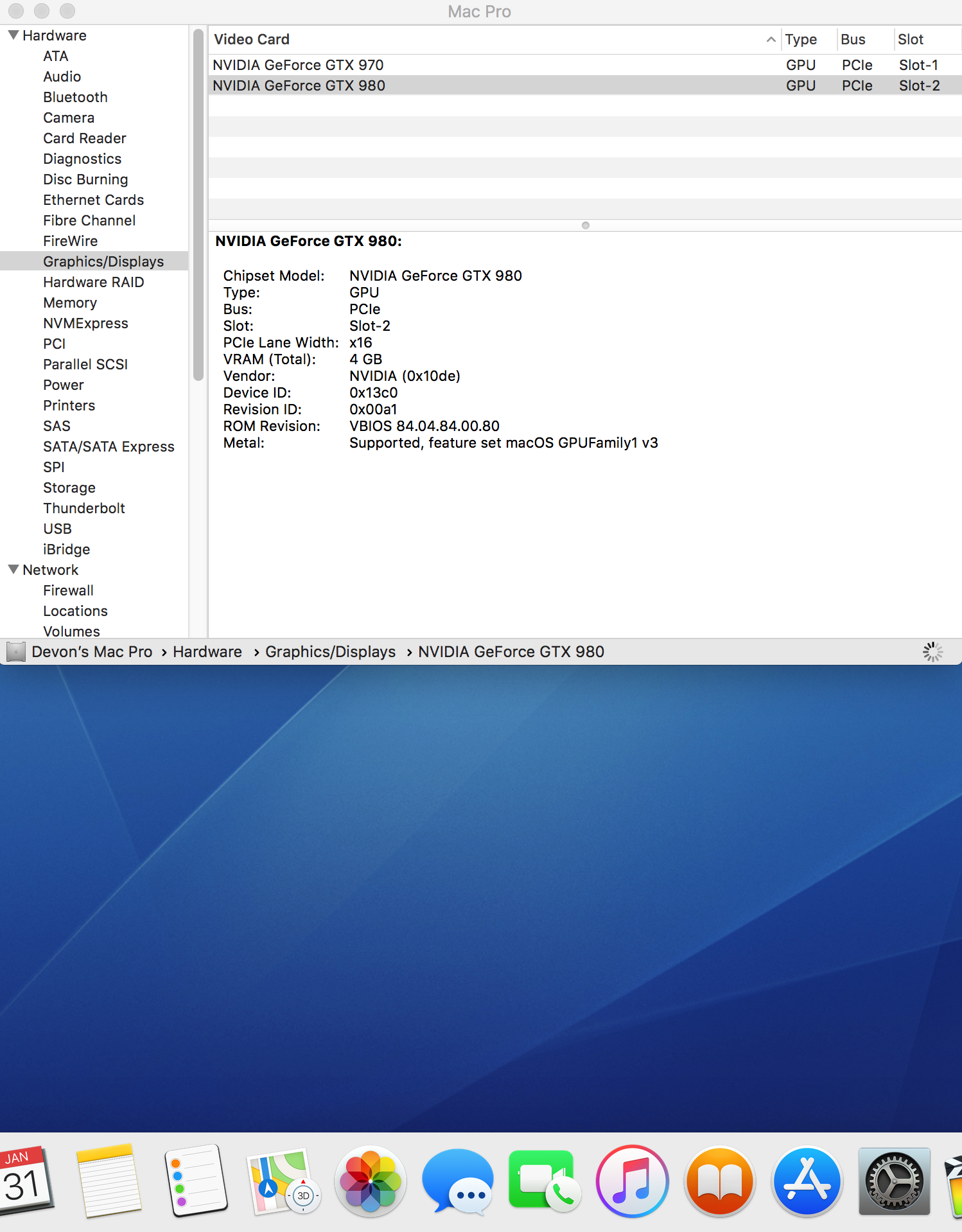Sort by the Video Card column header
The image size is (962, 1232).
click(x=494, y=39)
